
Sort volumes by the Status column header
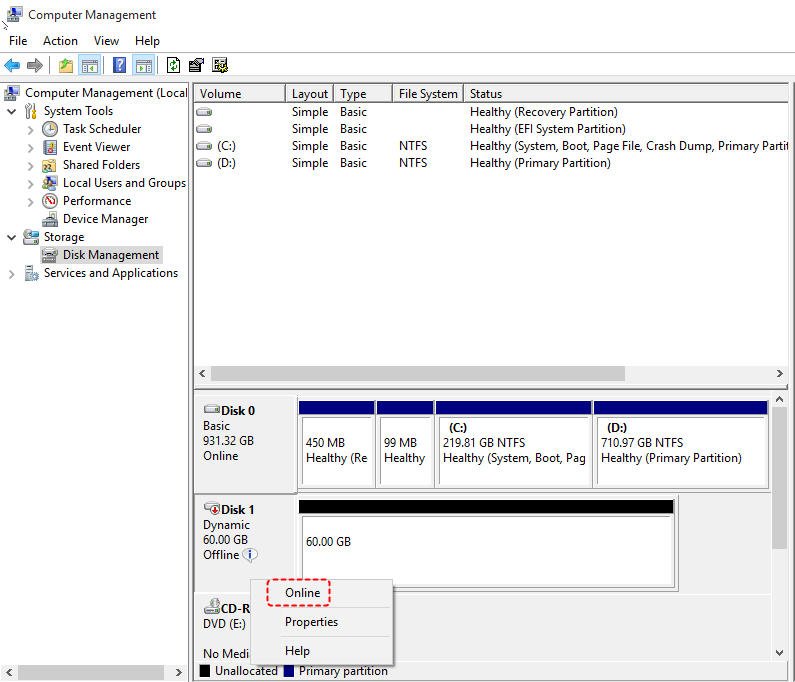625,94
